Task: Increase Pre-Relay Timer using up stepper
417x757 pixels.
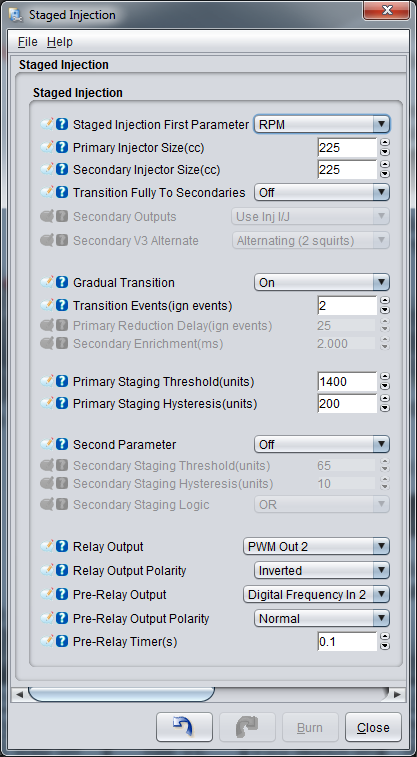Action: pyautogui.click(x=385, y=637)
